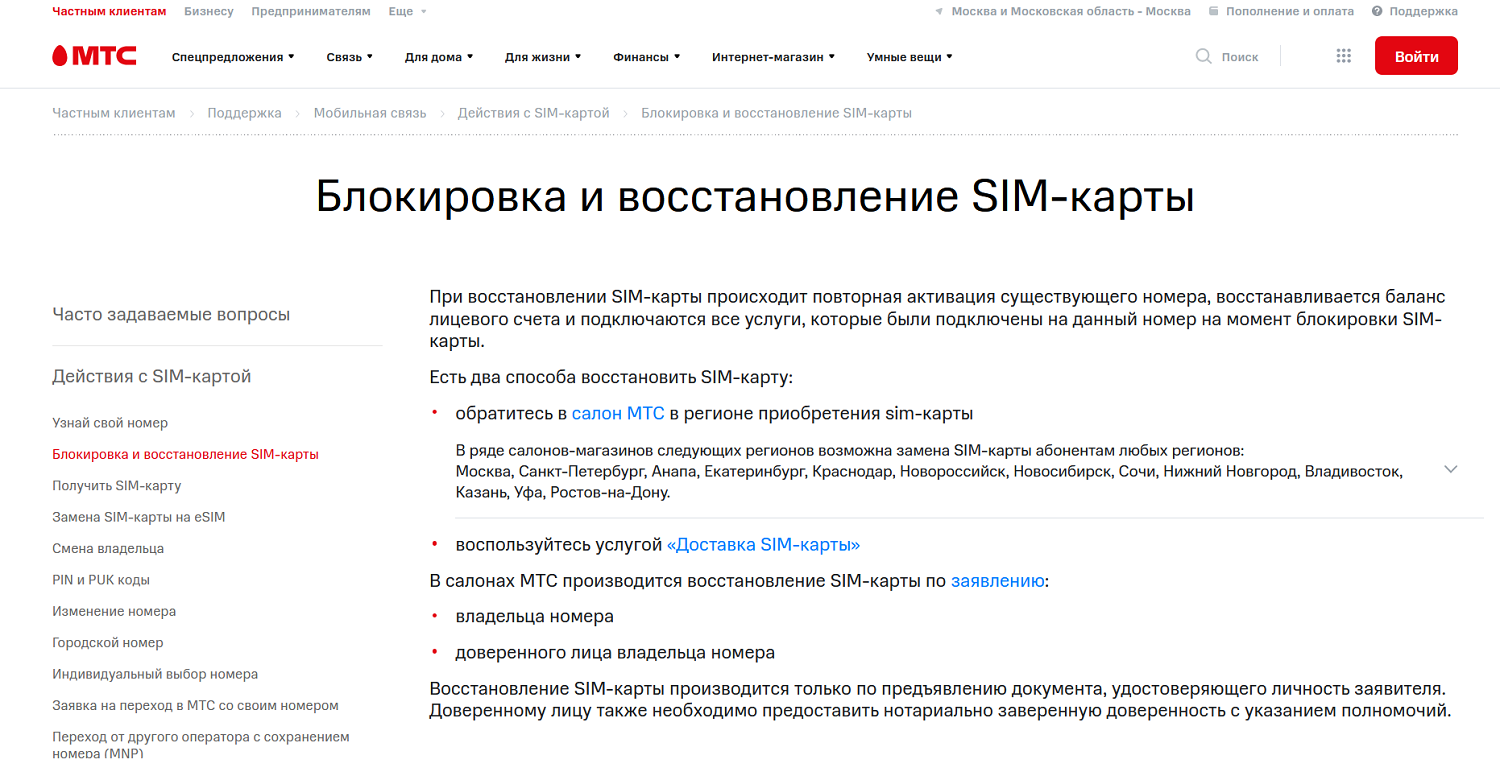Go to Частным клиентам breadcrumb
Image resolution: width=1500 pixels, height=776 pixels.
(114, 113)
